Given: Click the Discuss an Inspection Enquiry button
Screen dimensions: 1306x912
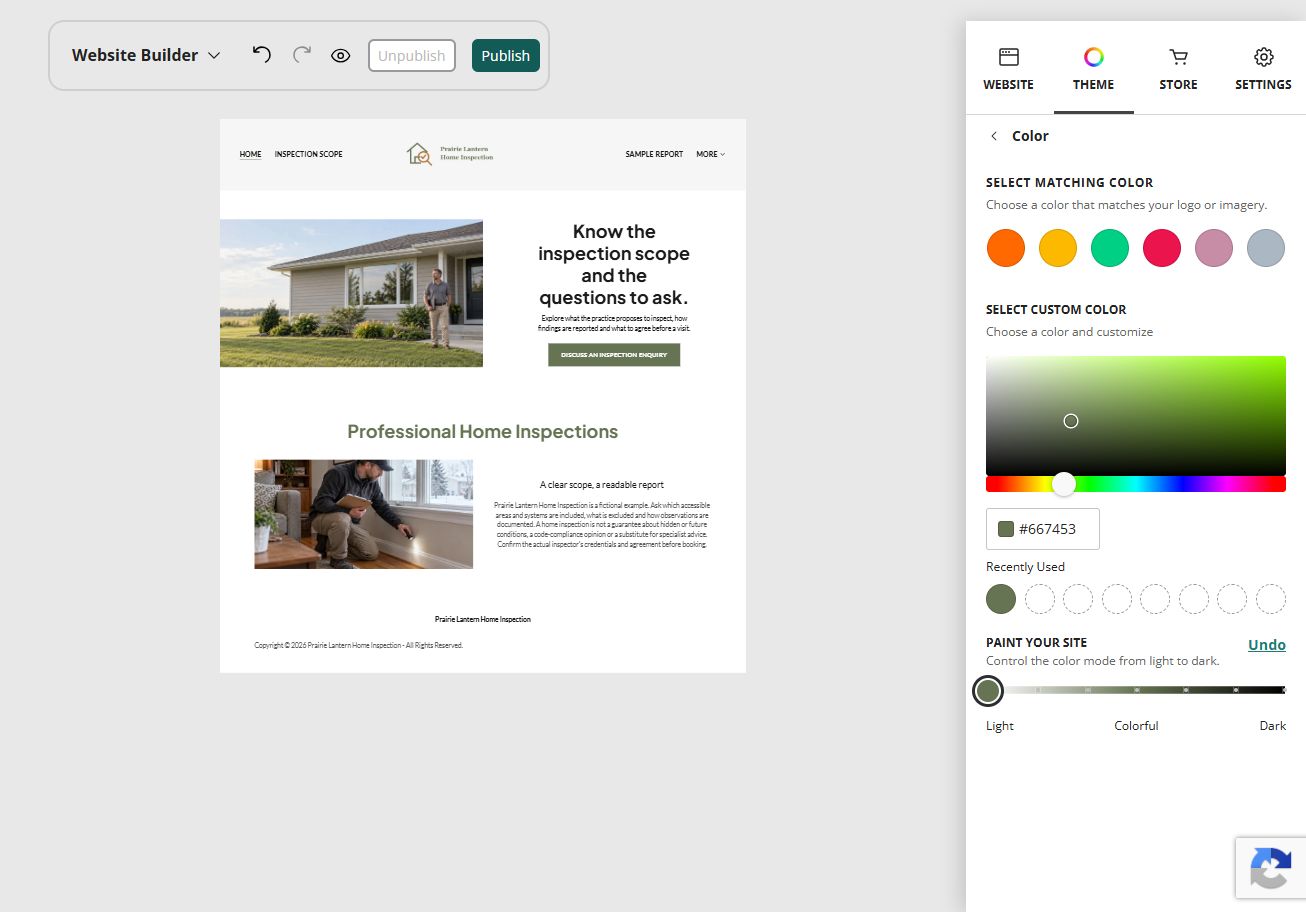Looking at the screenshot, I should click(614, 355).
